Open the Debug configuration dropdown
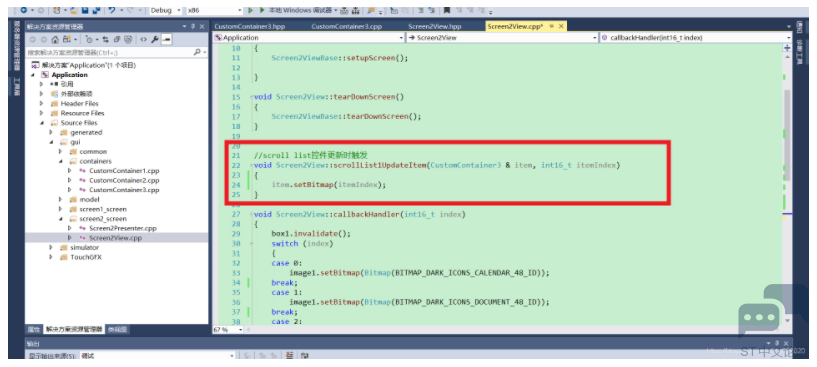817x367 pixels. coord(179,10)
